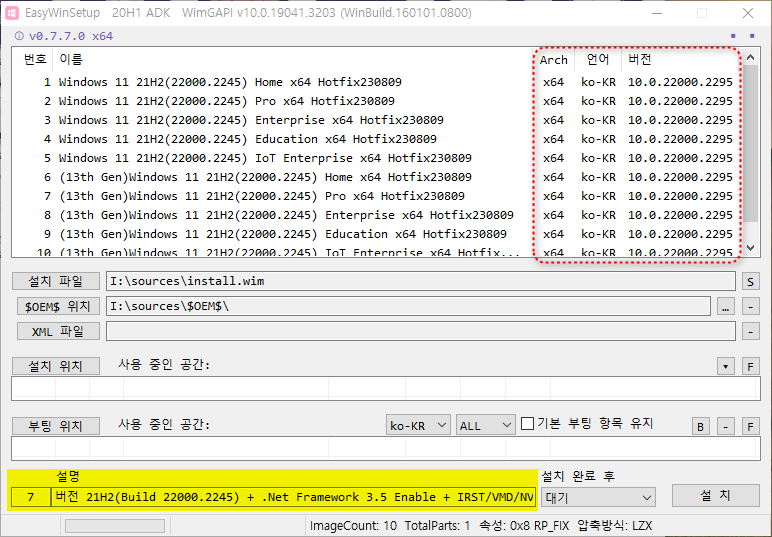Click the B button on the 부팅 위치 row
The width and height of the screenshot is (772, 537).
[x=701, y=426]
